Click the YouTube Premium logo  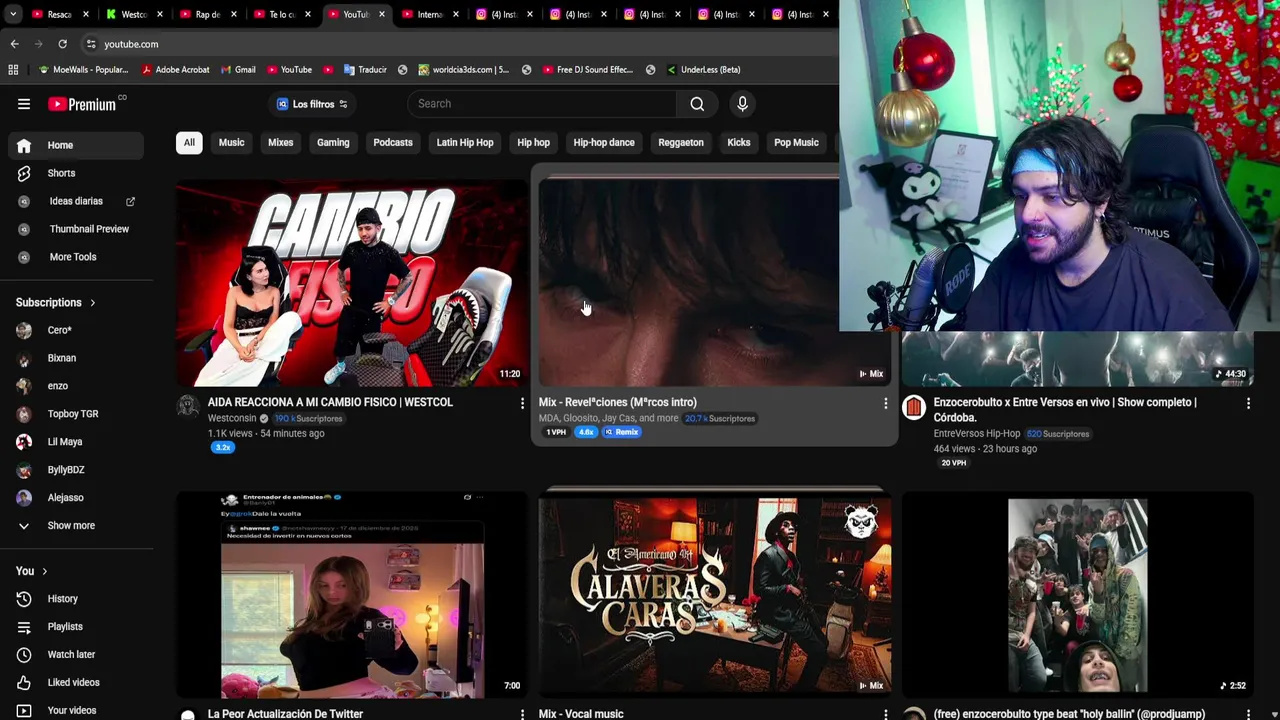click(82, 104)
